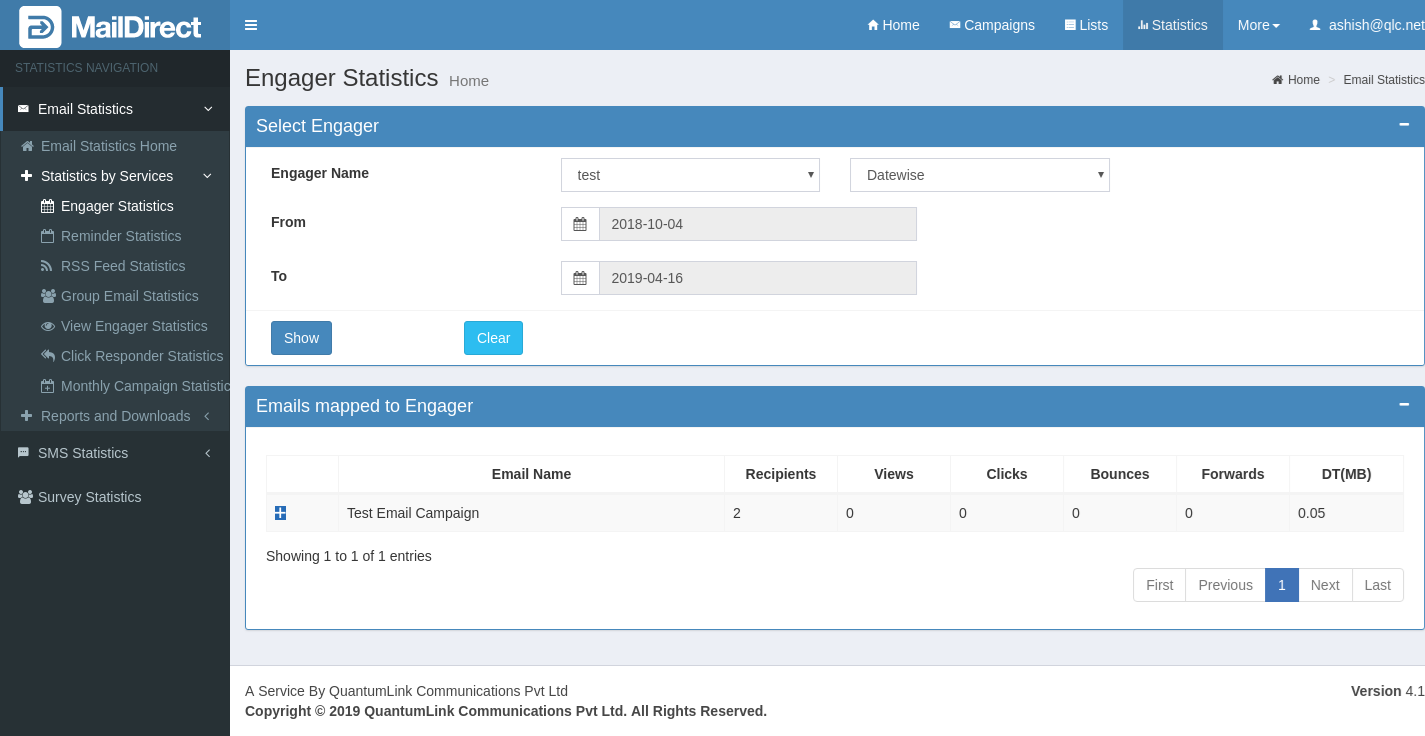
Task: Open the Engager Name test dropdown
Action: point(690,175)
